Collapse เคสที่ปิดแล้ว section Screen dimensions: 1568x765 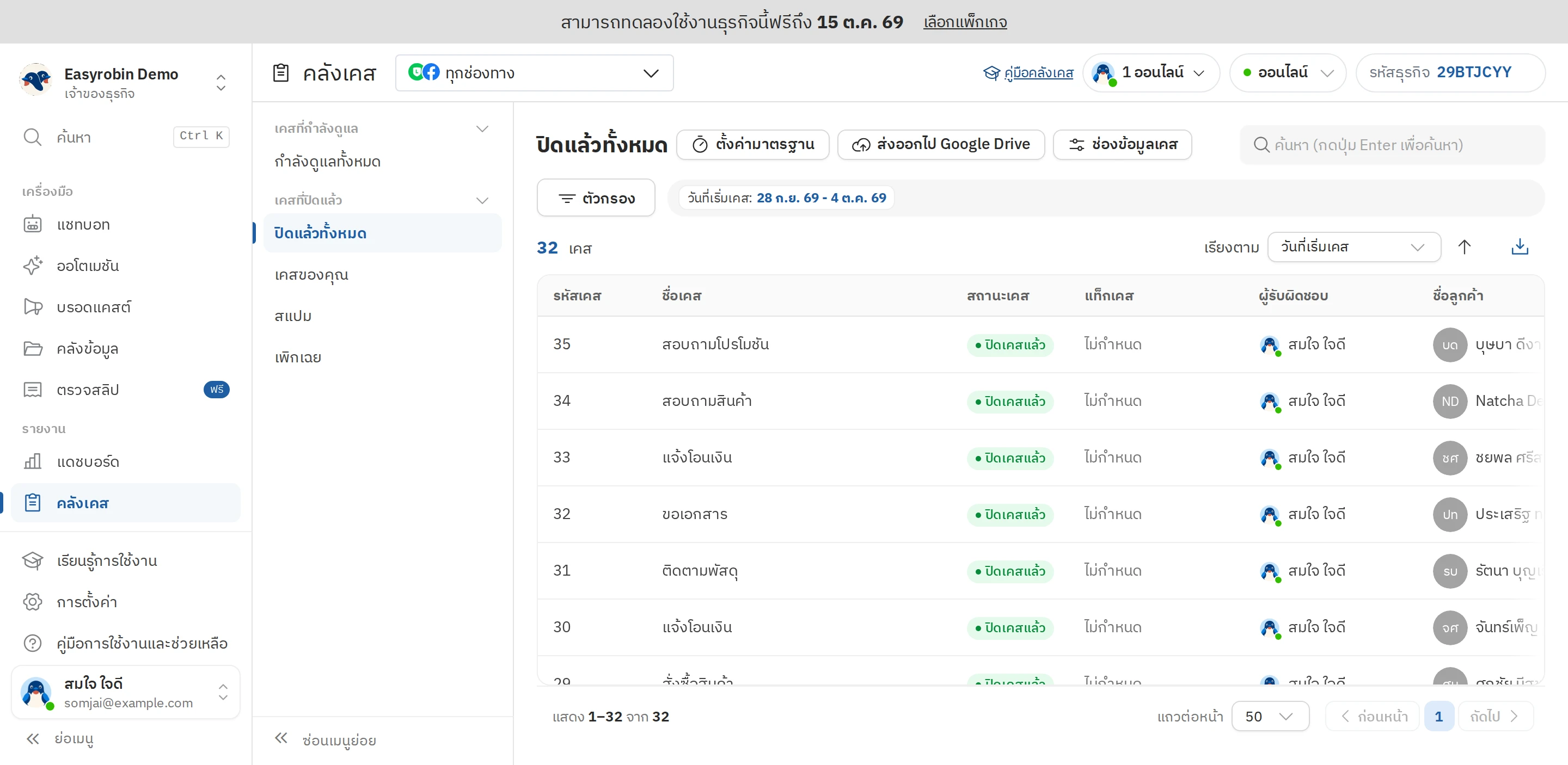click(x=482, y=200)
